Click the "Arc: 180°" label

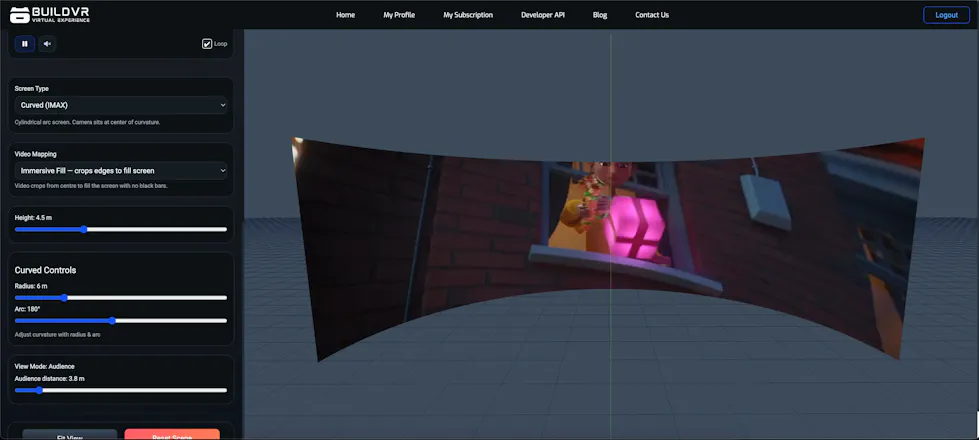(x=28, y=309)
